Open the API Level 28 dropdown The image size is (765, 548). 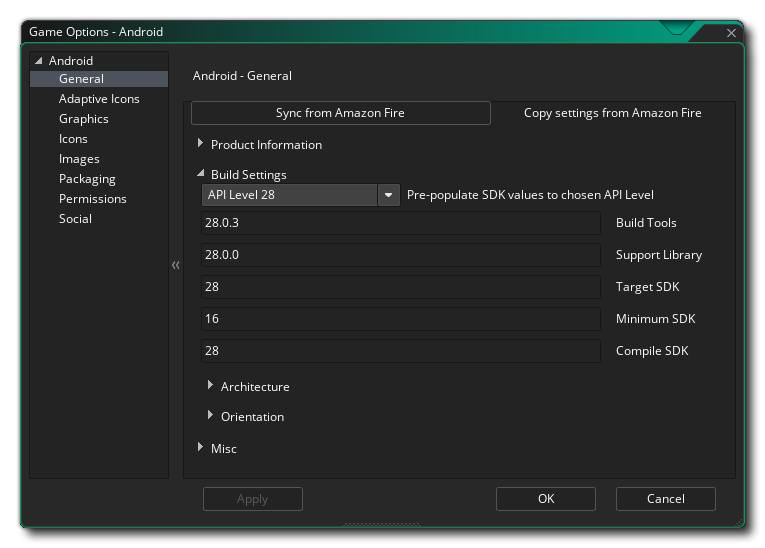pos(389,195)
